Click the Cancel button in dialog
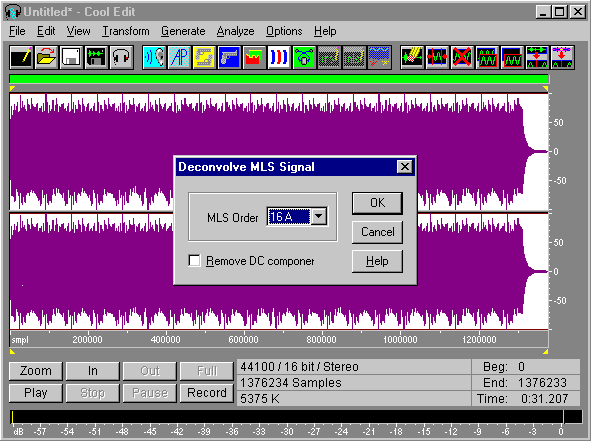This screenshot has height=441, width=591. [377, 232]
